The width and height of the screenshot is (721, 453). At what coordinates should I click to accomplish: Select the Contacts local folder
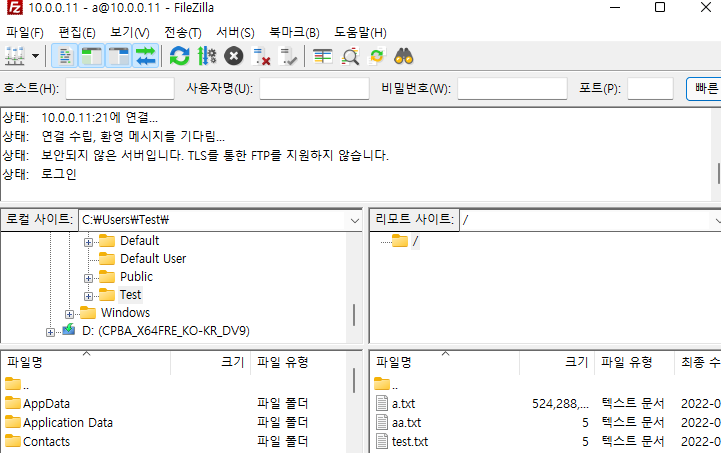point(46,442)
